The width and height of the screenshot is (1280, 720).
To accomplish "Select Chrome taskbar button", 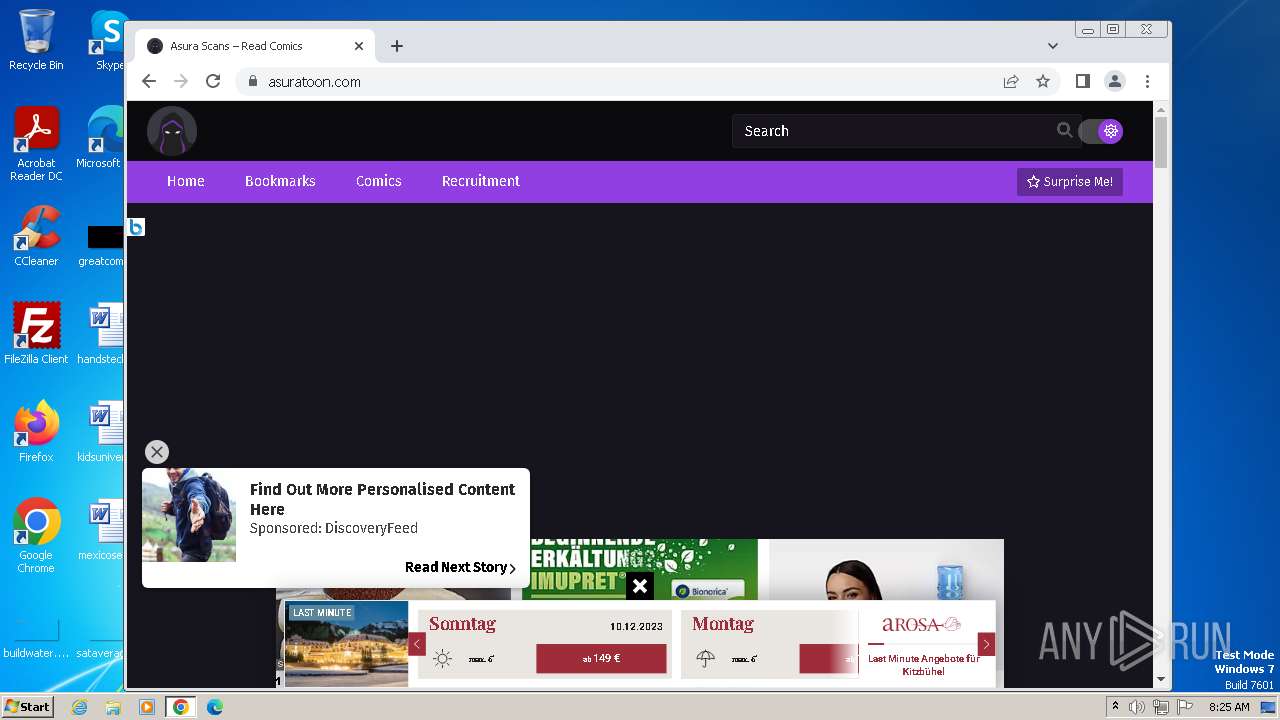I will coord(181,707).
